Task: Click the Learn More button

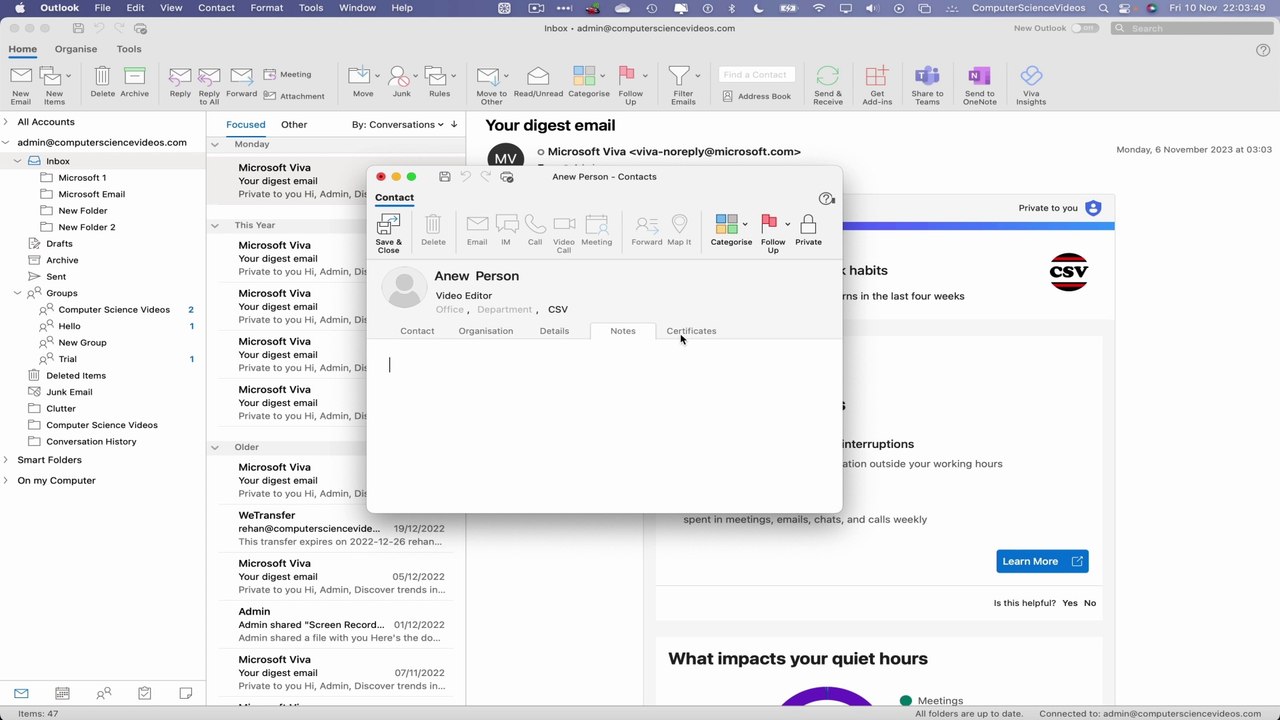Action: point(1042,561)
